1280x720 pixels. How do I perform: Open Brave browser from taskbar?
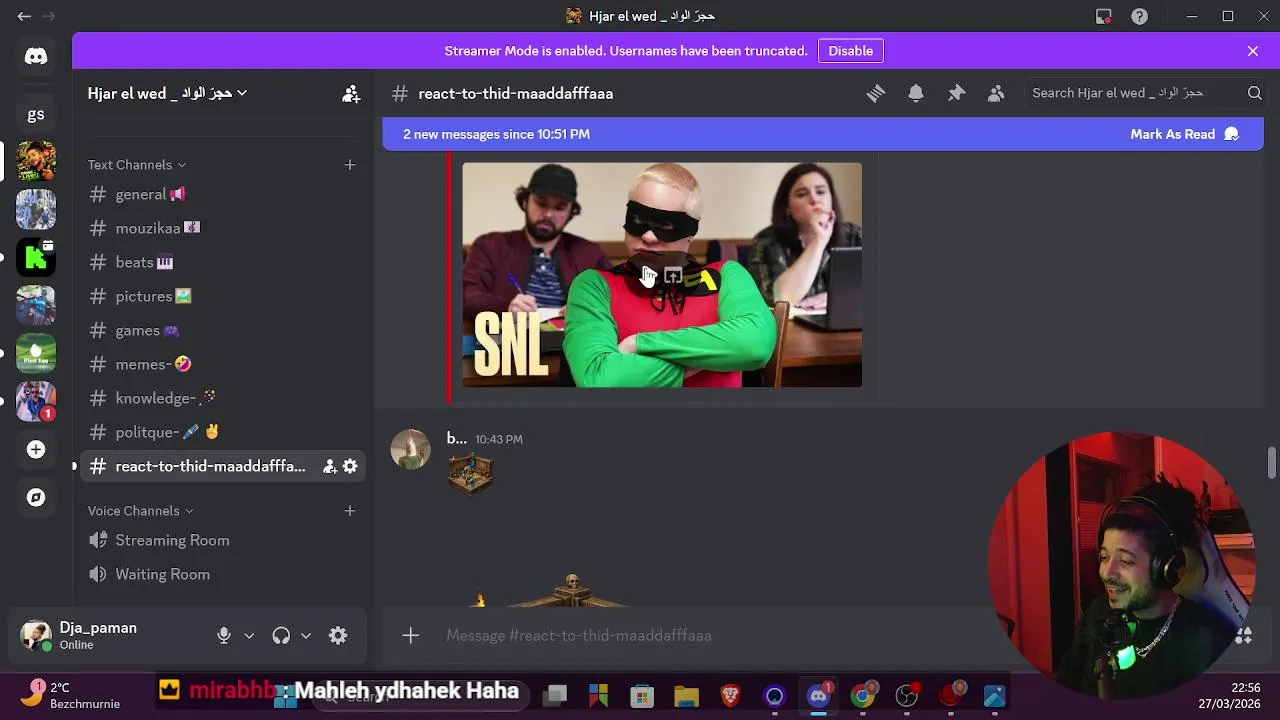click(x=730, y=696)
